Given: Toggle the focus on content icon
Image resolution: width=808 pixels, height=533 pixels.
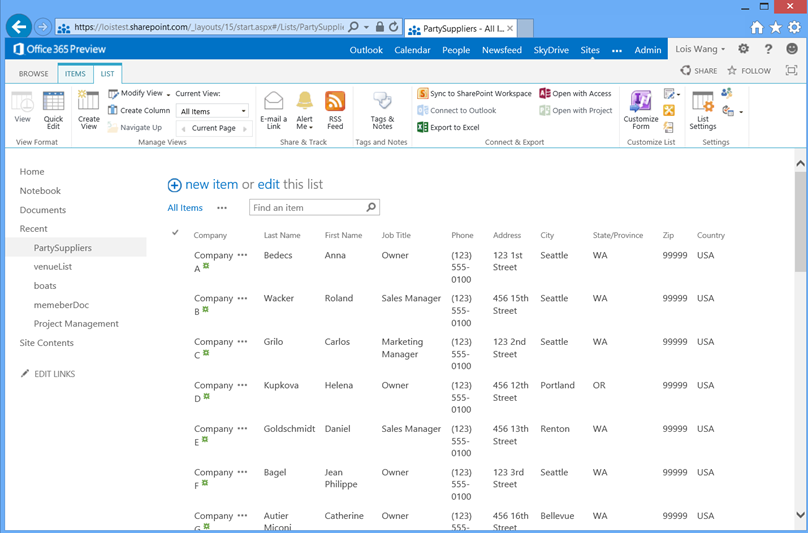Looking at the screenshot, I should [792, 71].
